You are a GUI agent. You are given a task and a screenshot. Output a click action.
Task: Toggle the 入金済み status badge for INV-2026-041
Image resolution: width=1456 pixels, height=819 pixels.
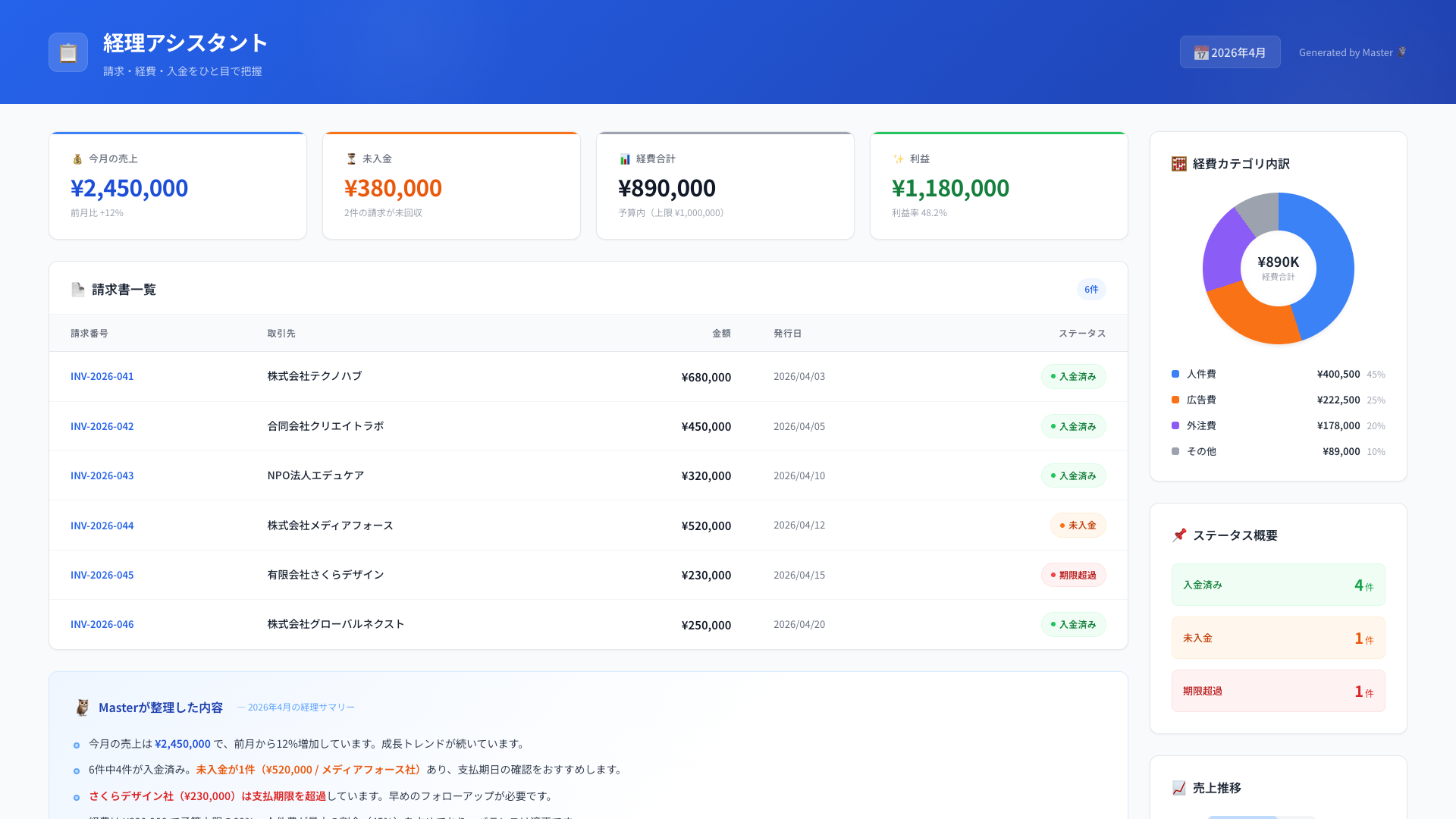1073,376
